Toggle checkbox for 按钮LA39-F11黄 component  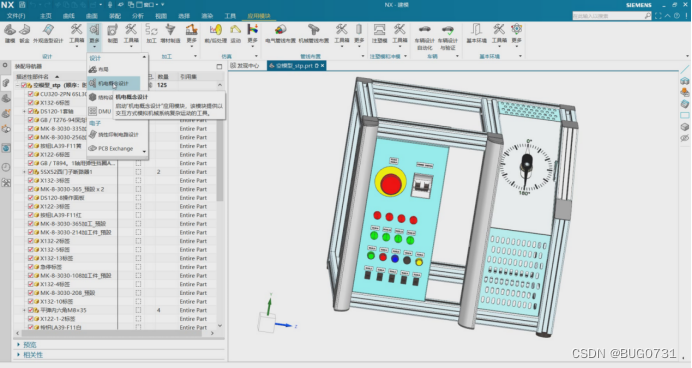click(x=30, y=146)
